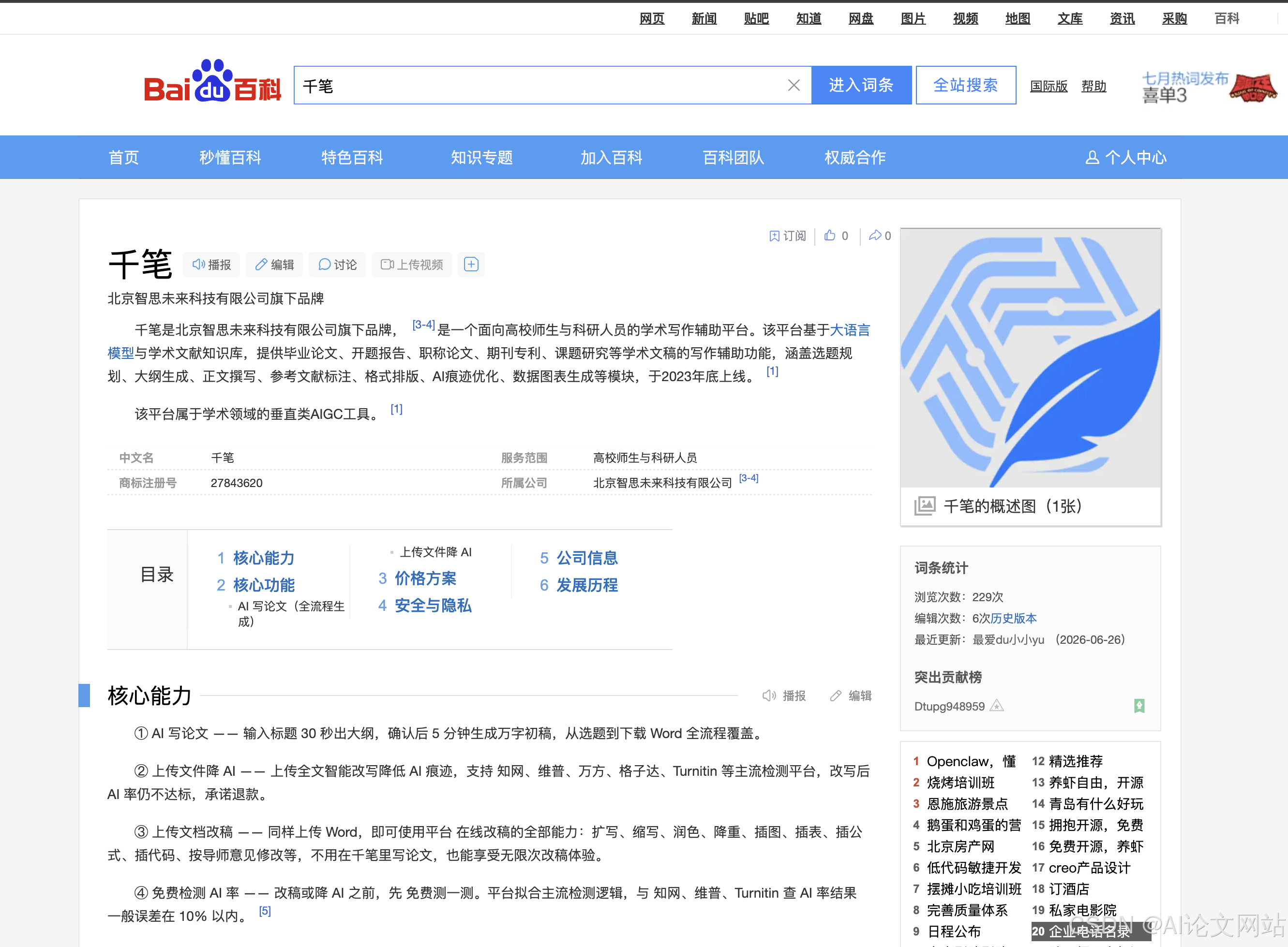Switch to 网盘 in top bar
This screenshot has width=1288, height=947.
861,19
